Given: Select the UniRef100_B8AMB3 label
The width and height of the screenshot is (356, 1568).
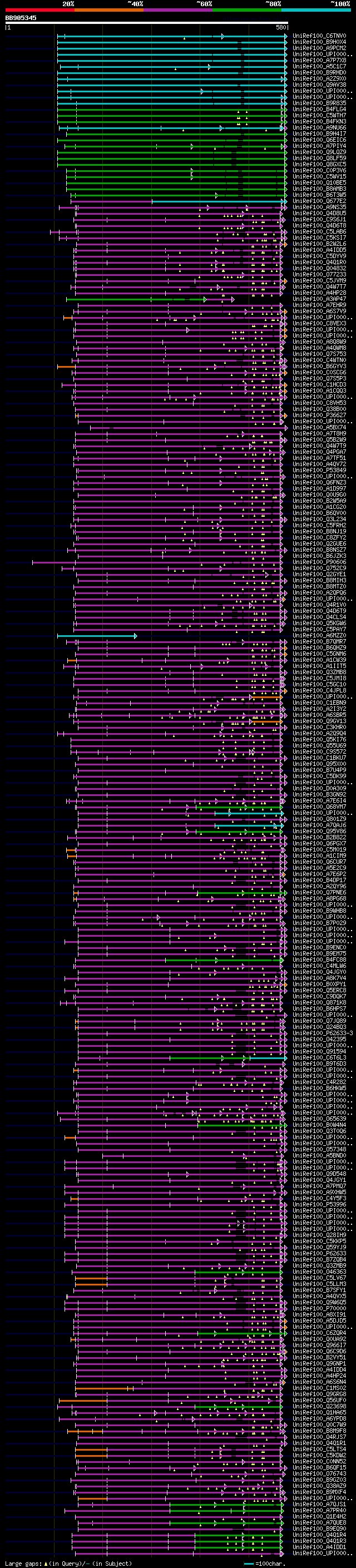Looking at the screenshot, I should [319, 189].
